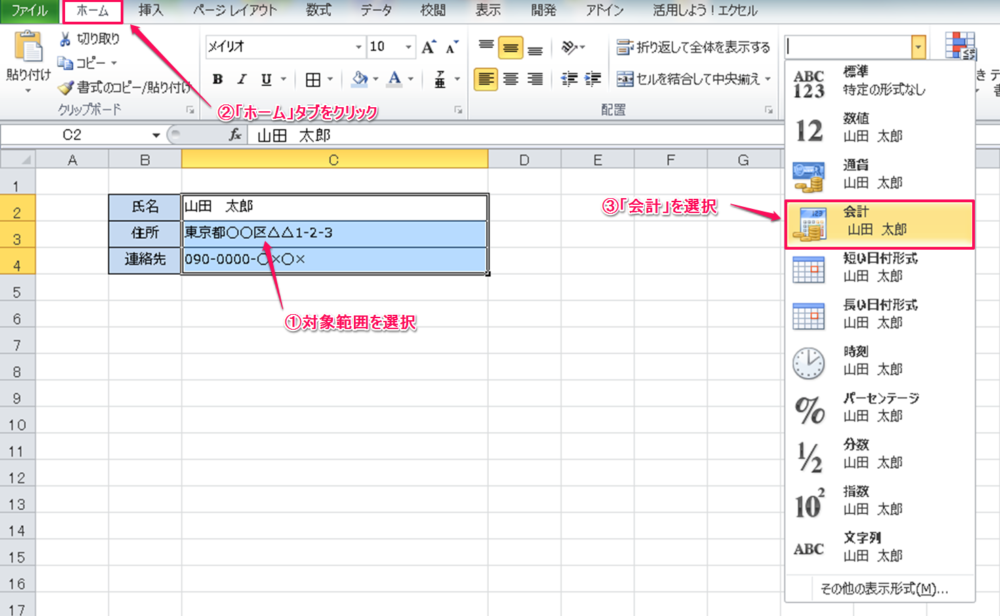Viewport: 1000px width, 616px height.
Task: Open その他の表示形式 (More Number Formats)
Action: tap(883, 588)
